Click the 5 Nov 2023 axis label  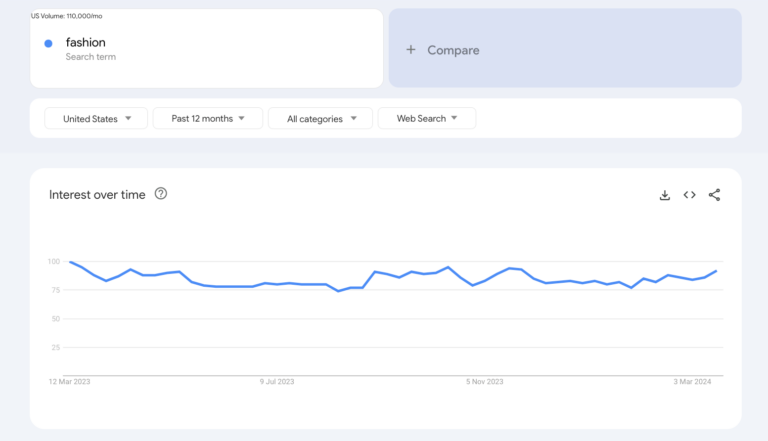point(485,382)
